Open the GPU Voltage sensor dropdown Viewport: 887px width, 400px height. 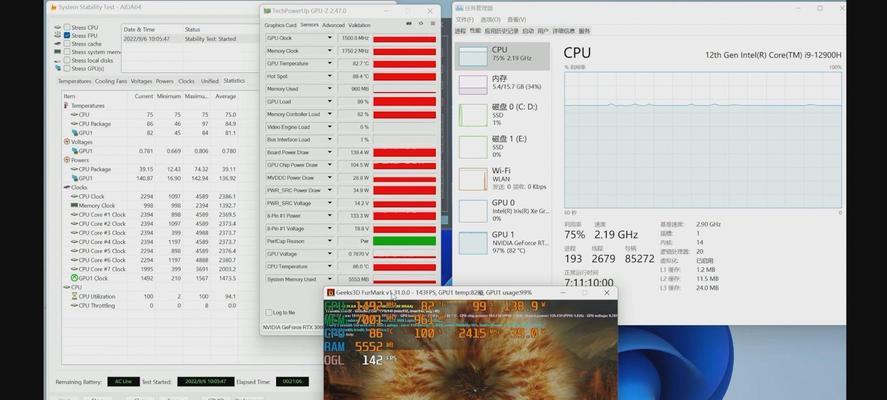tap(330, 254)
